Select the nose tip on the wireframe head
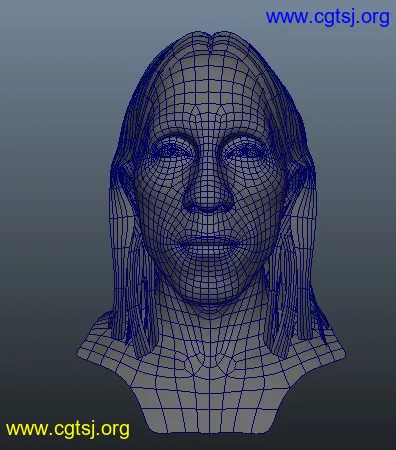This screenshot has height=450, width=396. [209, 200]
